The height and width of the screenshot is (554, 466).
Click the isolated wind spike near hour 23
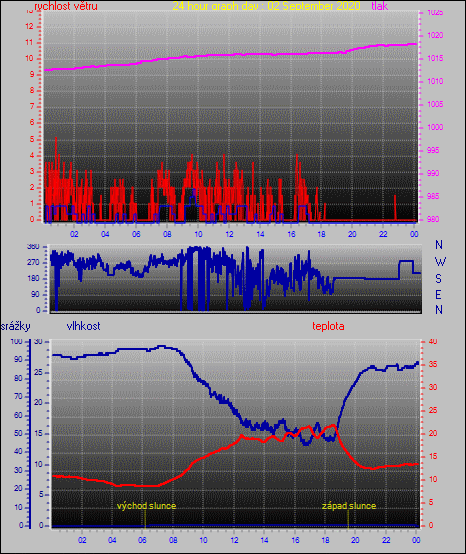tap(395, 208)
